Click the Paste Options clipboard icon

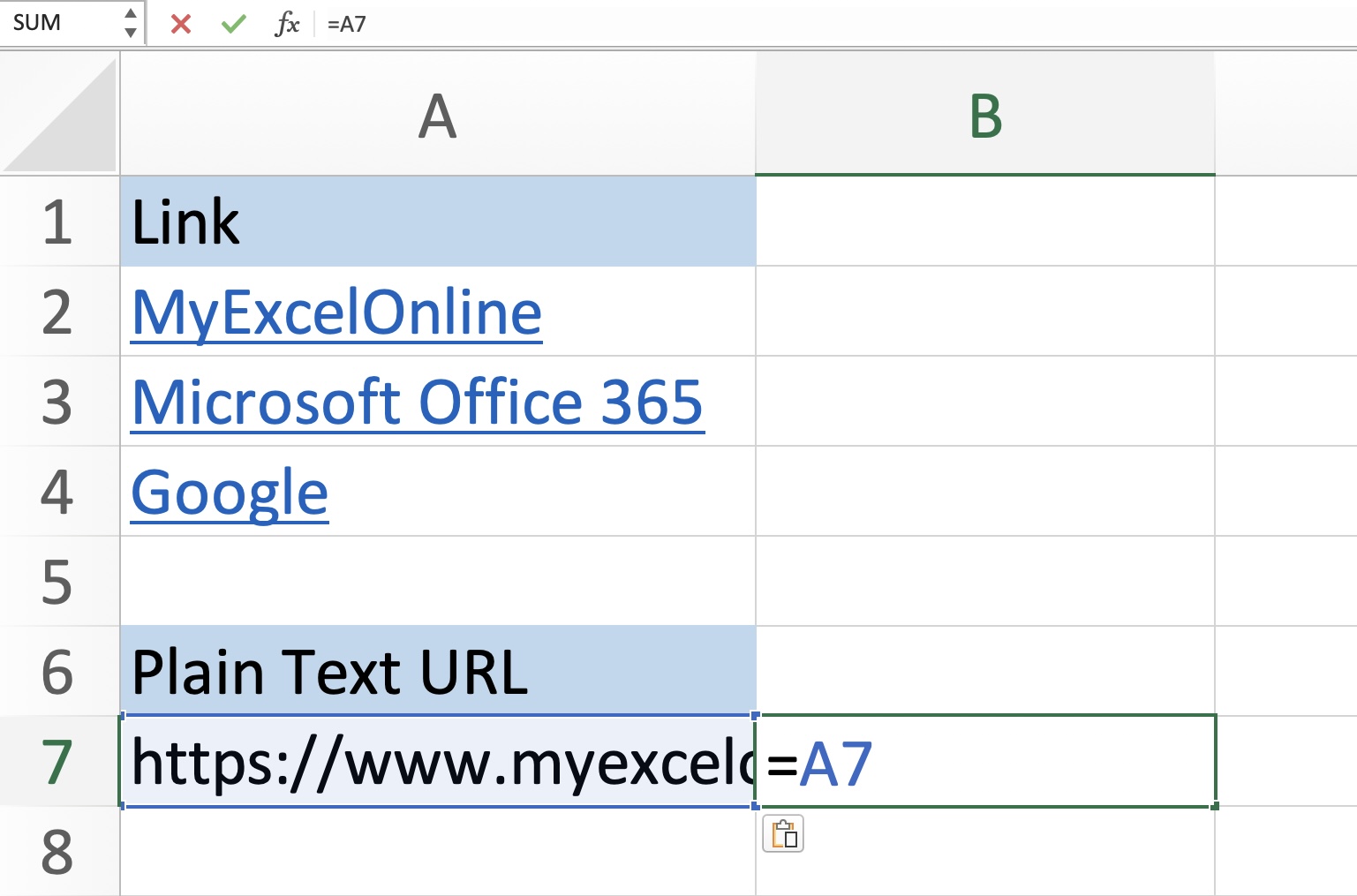[784, 833]
